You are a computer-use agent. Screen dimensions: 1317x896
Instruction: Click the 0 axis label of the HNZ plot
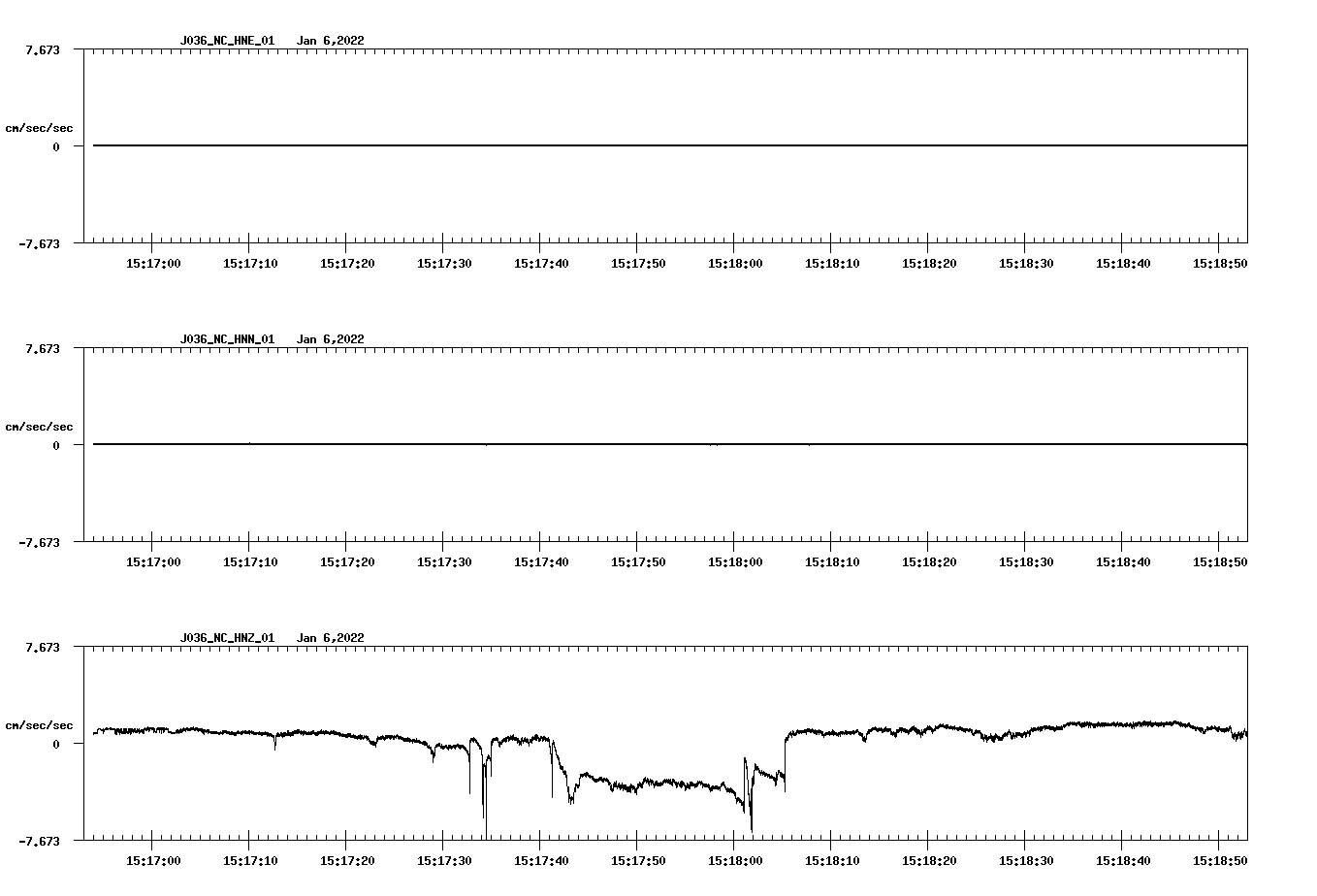coord(56,744)
